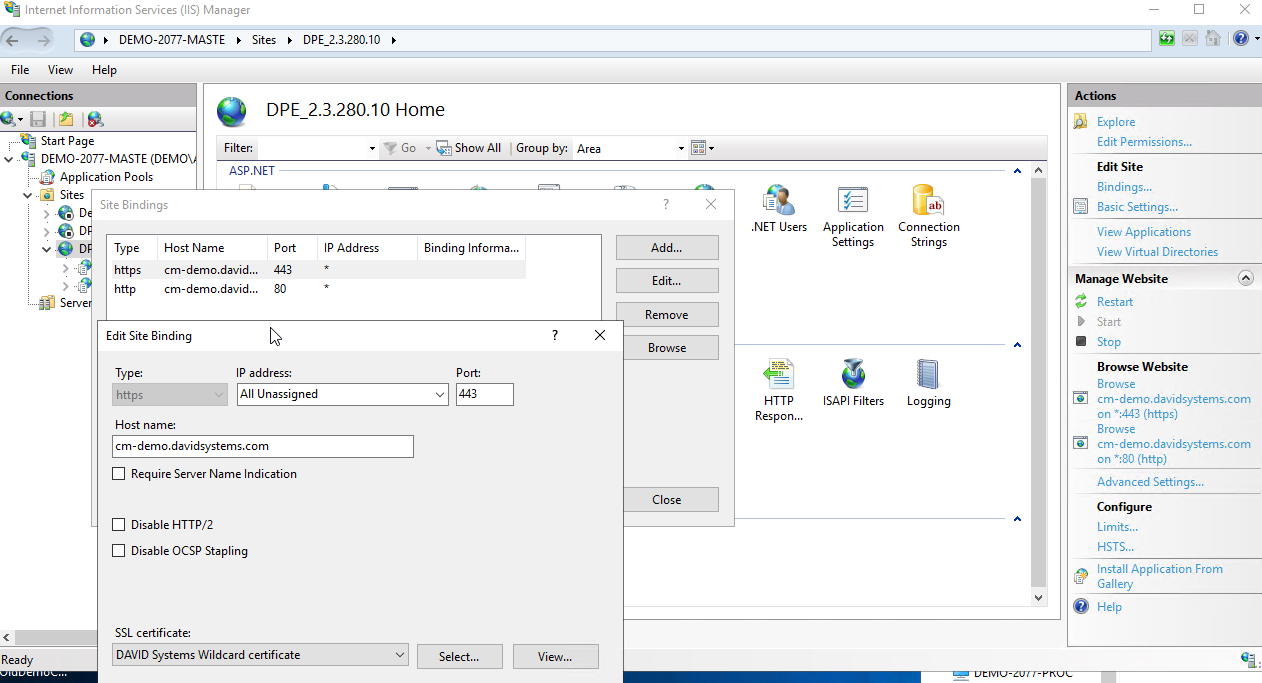Open the Application Settings icon
This screenshot has height=683, width=1262.
point(852,201)
